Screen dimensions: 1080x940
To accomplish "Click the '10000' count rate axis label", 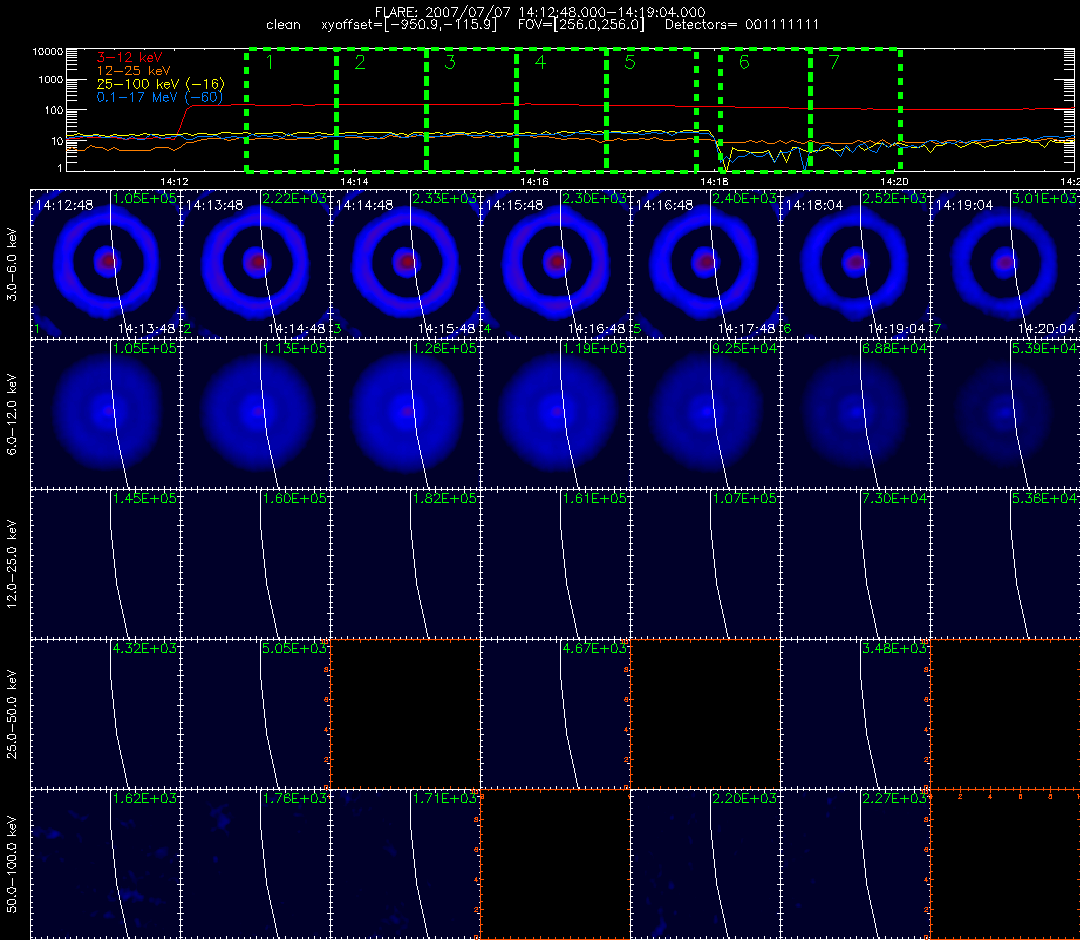I will (47, 52).
